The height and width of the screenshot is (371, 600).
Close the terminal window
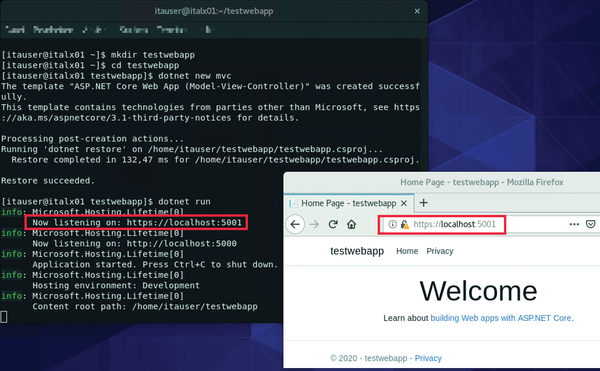click(417, 11)
